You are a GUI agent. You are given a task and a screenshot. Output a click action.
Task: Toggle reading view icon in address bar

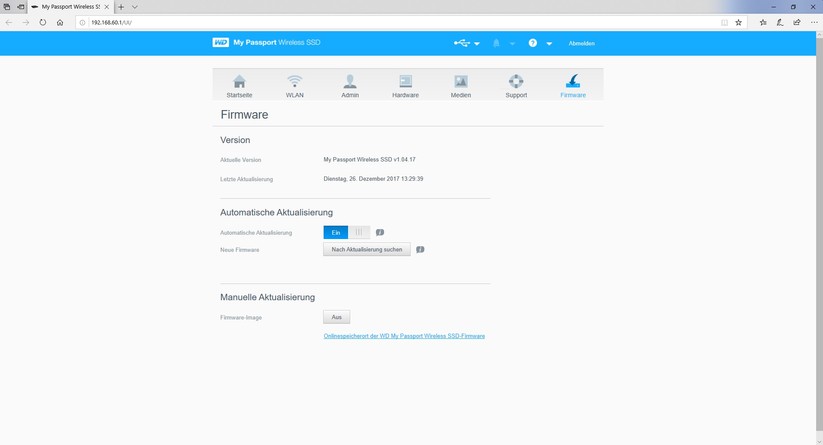click(724, 23)
